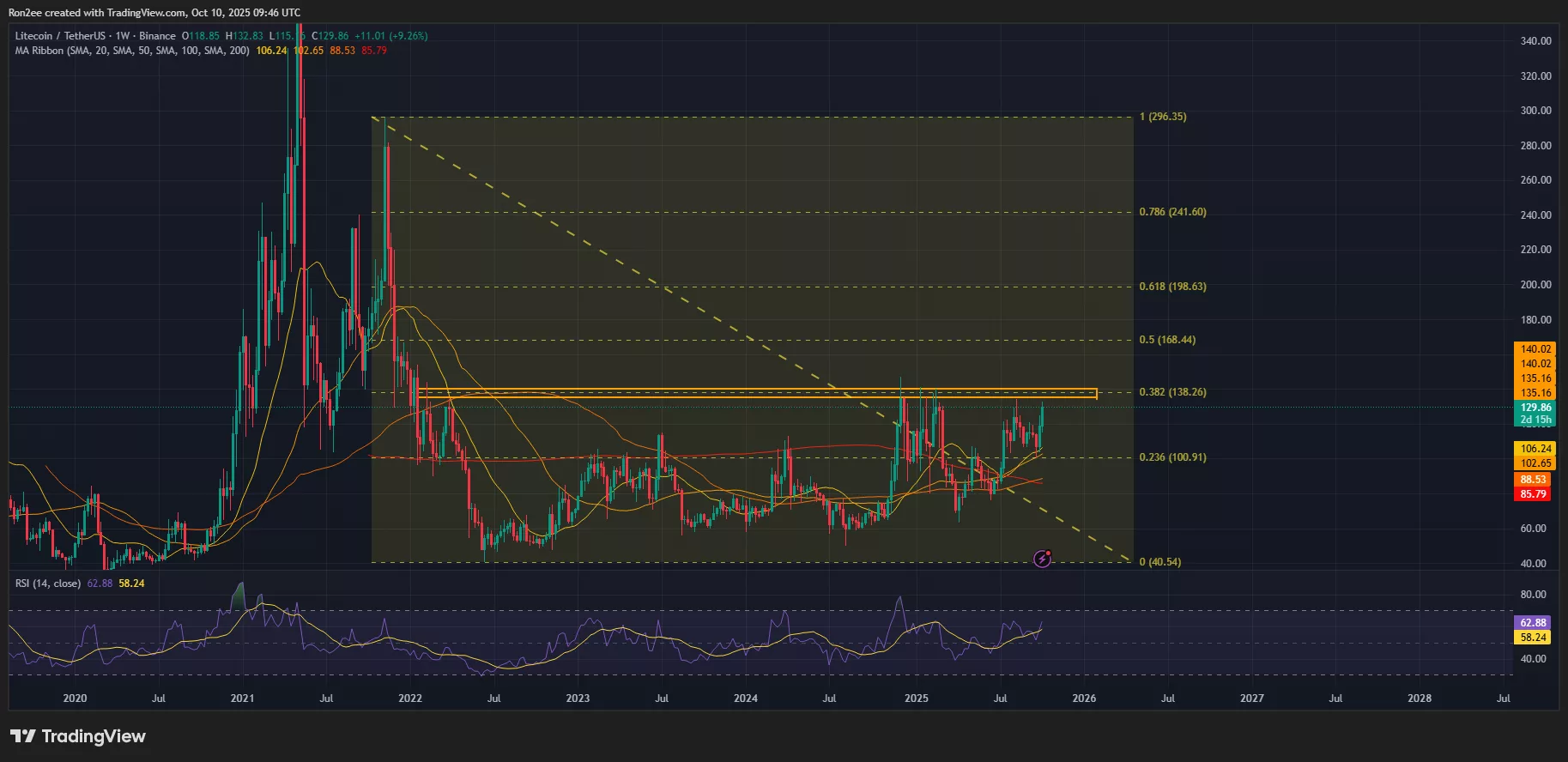This screenshot has width=1568, height=762.
Task: Click the purple lightning event icon
Action: point(1042,559)
